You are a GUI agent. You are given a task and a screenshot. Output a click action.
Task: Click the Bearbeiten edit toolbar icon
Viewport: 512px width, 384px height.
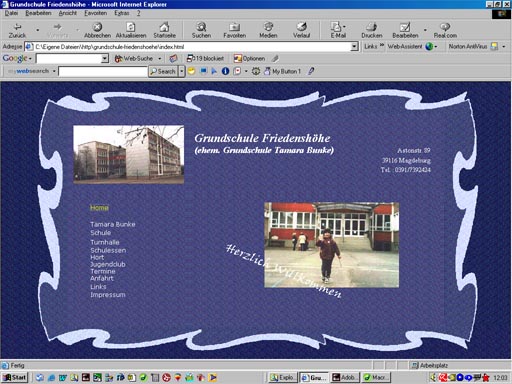(405, 30)
